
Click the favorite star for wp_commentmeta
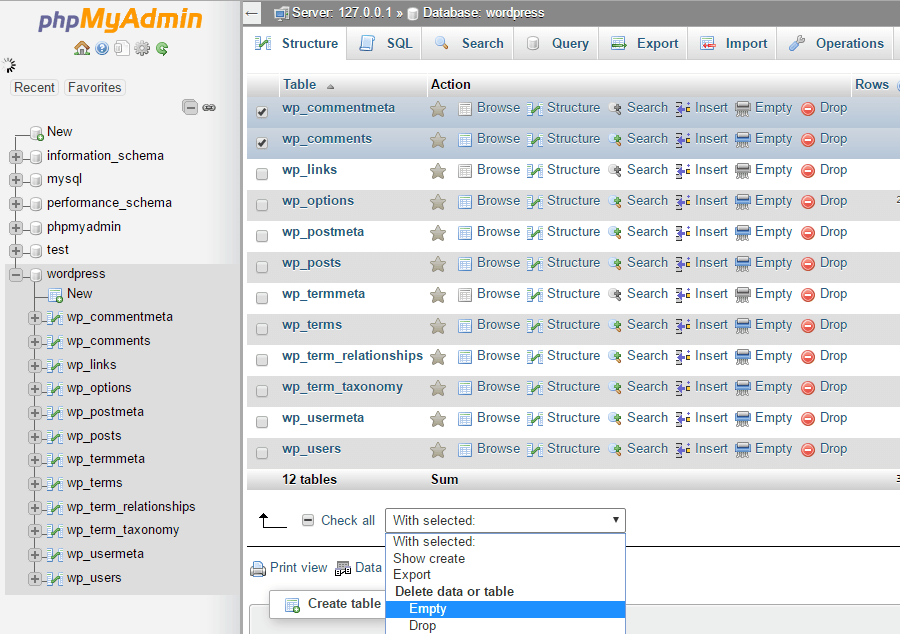(438, 108)
